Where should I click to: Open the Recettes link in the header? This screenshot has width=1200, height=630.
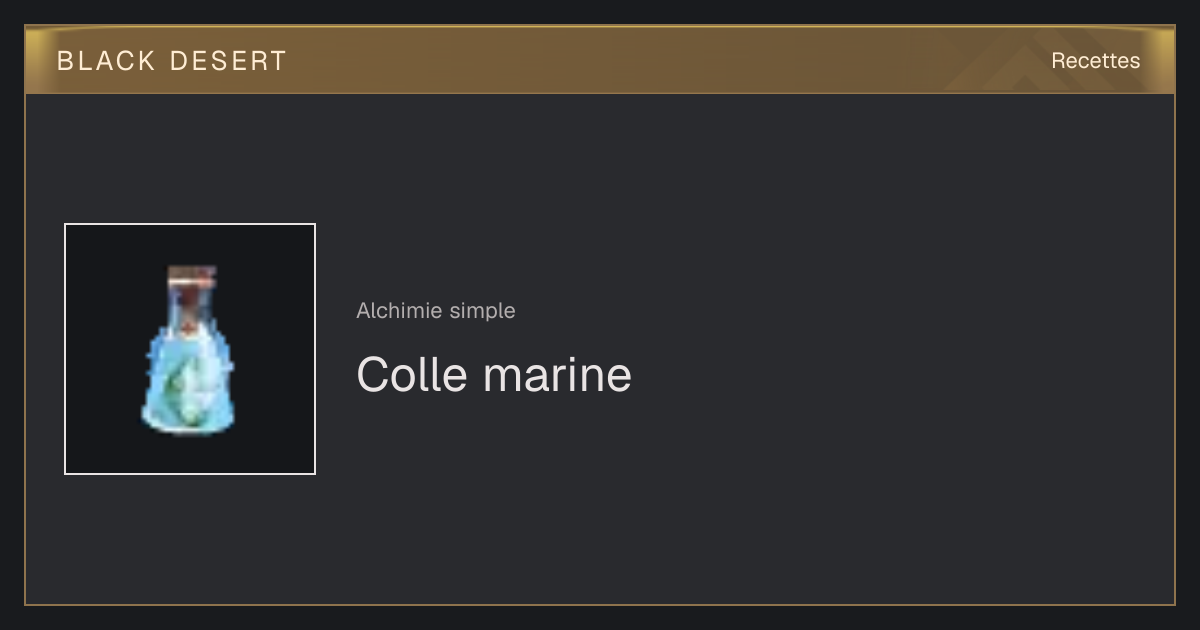tap(1095, 61)
